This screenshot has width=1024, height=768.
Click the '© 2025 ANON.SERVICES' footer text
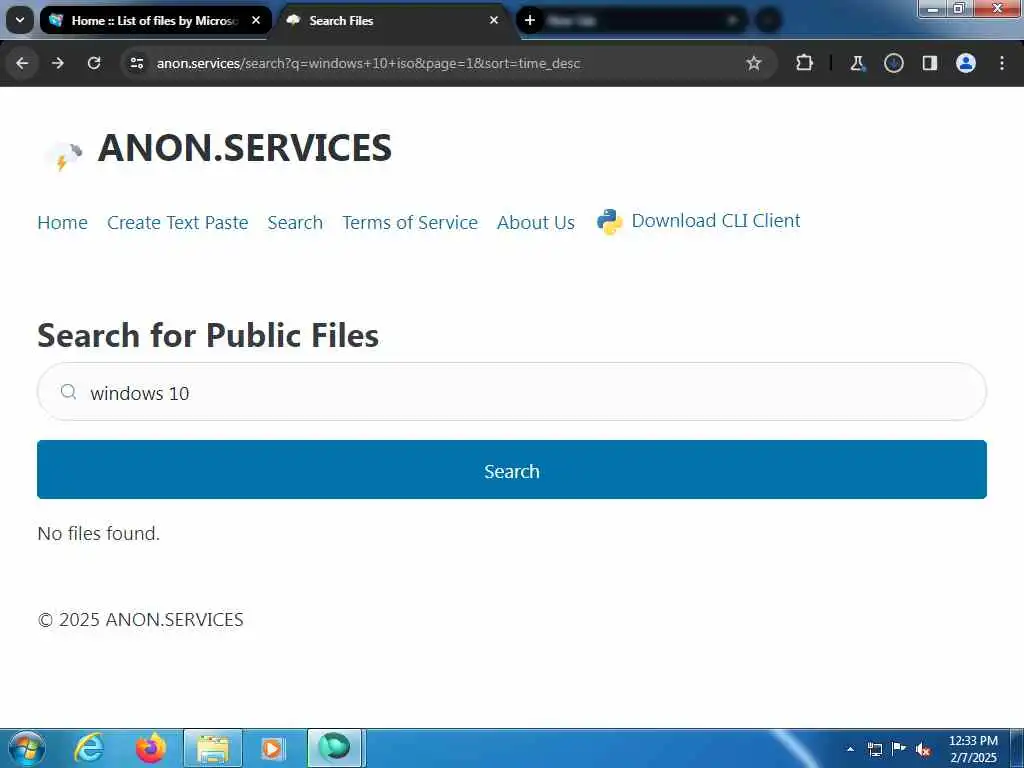tap(140, 620)
